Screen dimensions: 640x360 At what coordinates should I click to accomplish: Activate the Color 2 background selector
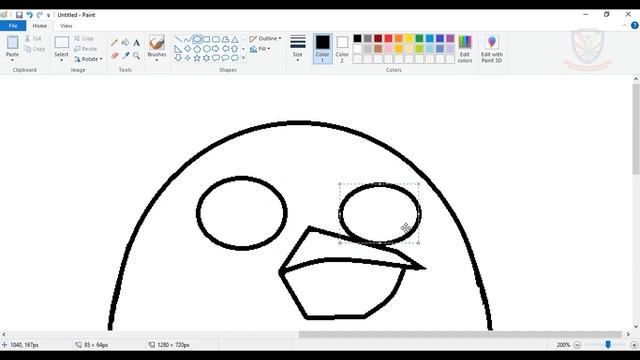342,49
